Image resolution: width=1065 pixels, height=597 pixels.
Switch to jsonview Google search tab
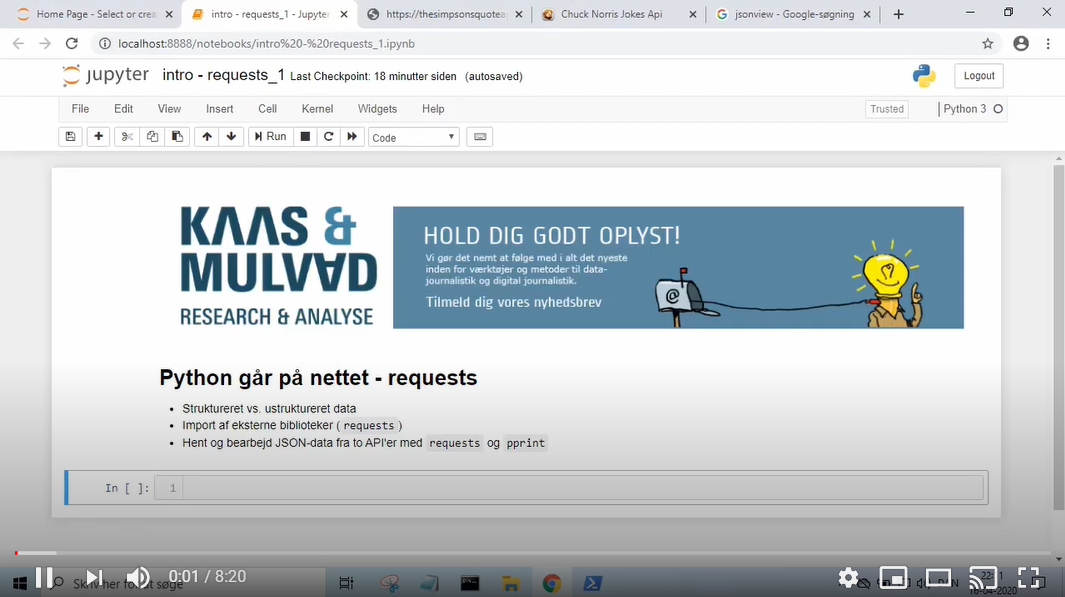coord(794,14)
